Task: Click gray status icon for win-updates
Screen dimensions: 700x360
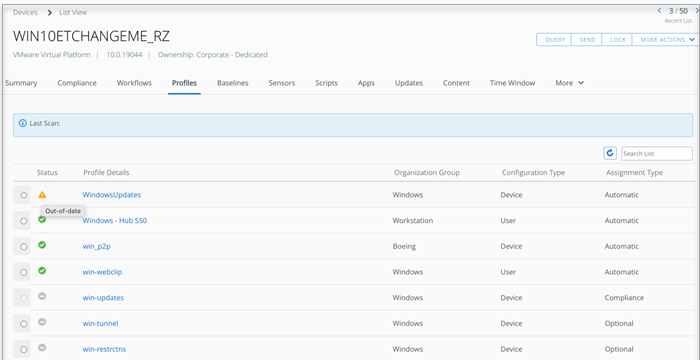Action: [42, 296]
